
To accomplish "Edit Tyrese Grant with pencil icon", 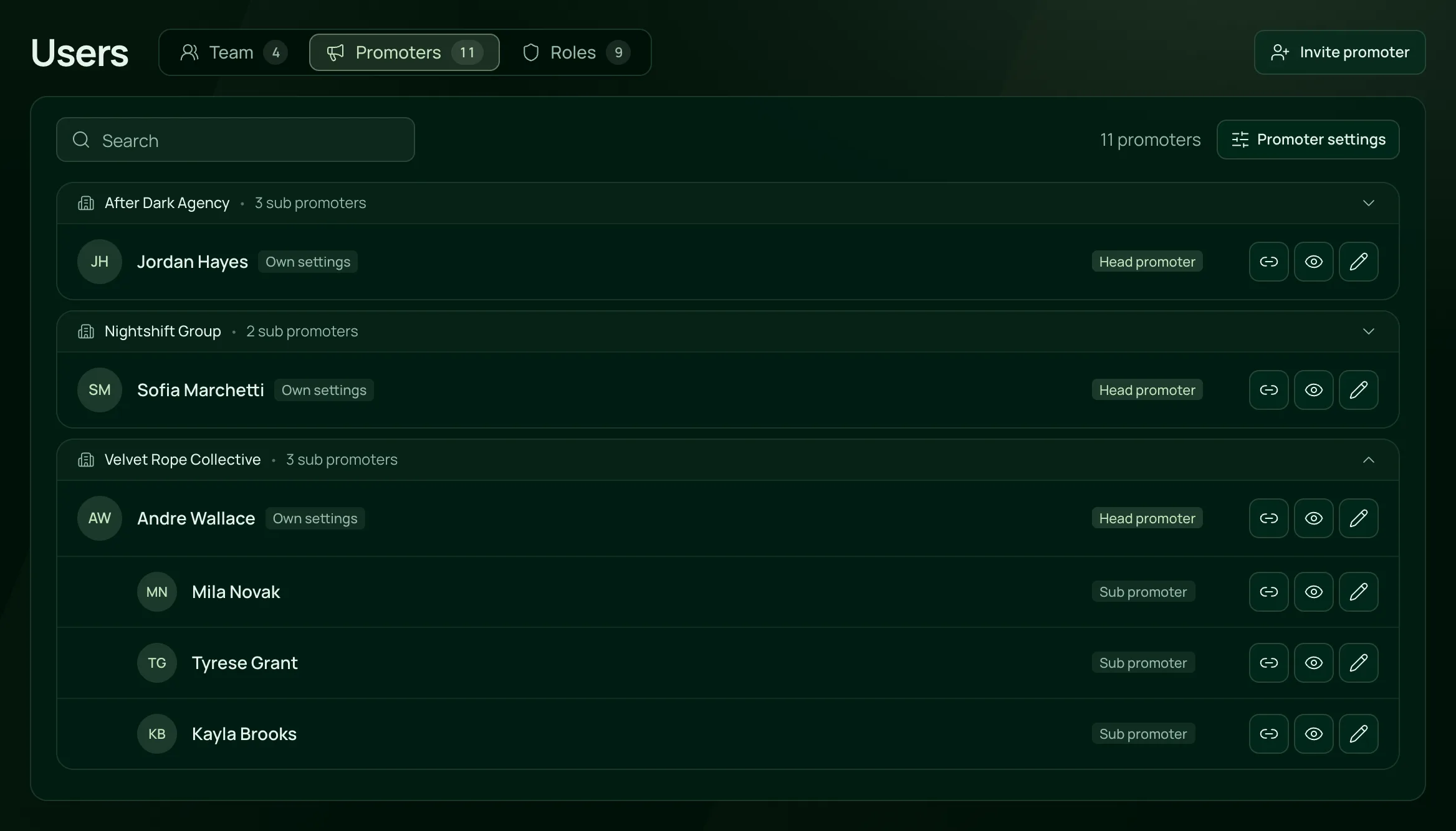I will (x=1358, y=663).
